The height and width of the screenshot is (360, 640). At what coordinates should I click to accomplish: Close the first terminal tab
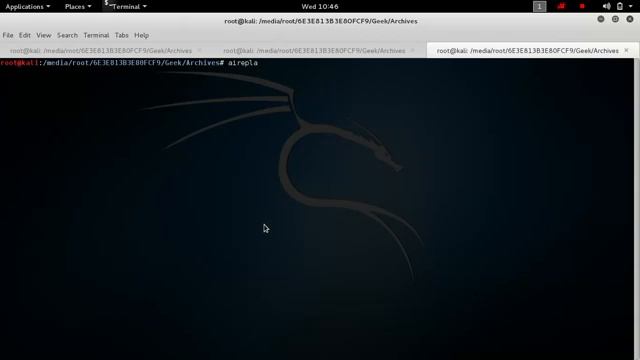(200, 50)
